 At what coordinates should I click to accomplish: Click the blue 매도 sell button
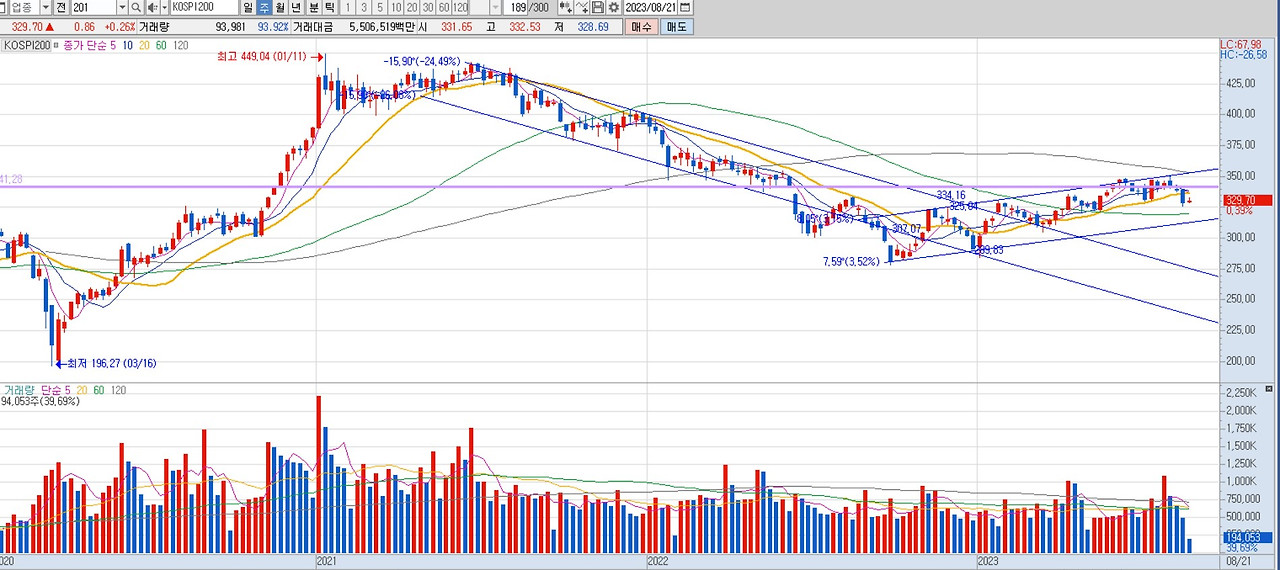click(x=677, y=27)
